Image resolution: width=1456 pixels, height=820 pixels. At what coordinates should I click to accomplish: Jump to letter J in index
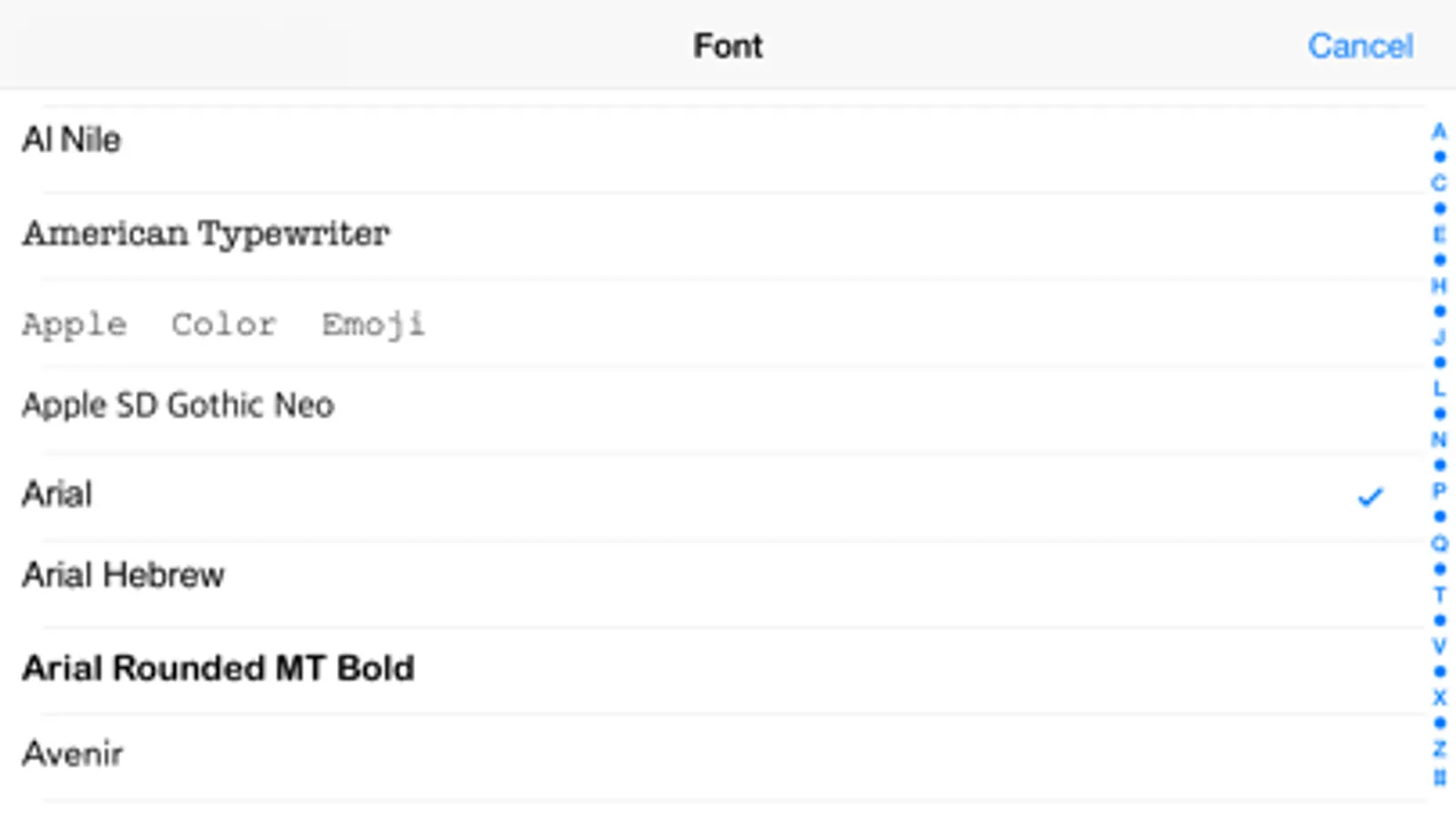point(1439,337)
